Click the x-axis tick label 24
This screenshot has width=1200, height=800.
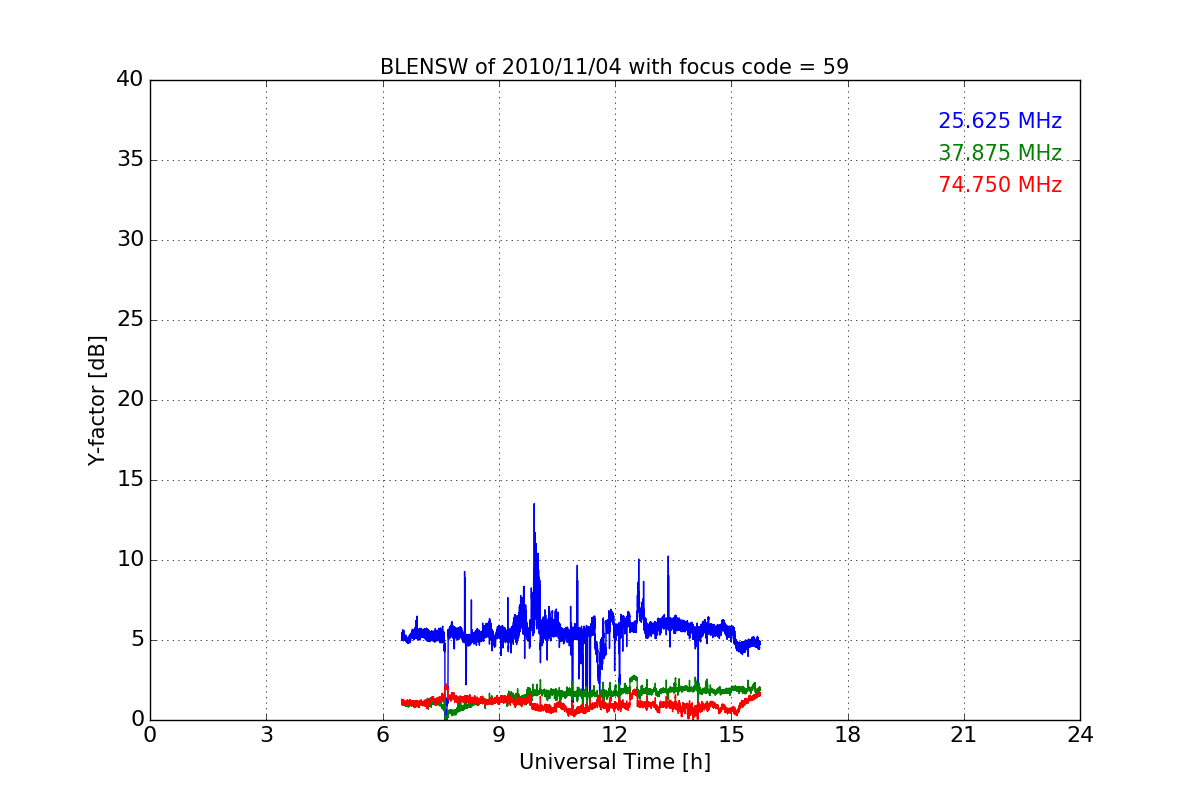tap(1080, 735)
